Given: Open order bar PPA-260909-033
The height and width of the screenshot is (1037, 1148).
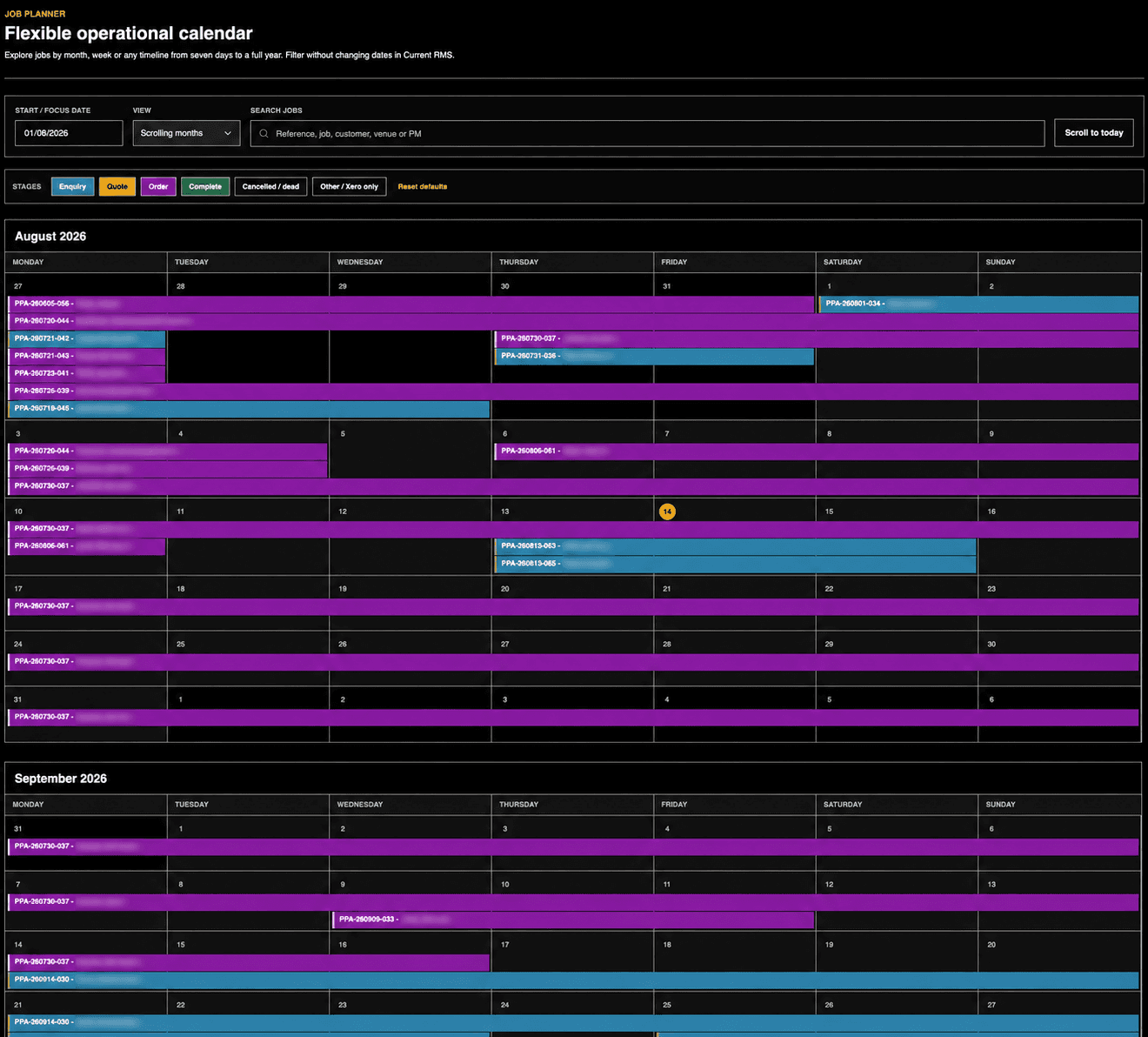Looking at the screenshot, I should (x=573, y=919).
